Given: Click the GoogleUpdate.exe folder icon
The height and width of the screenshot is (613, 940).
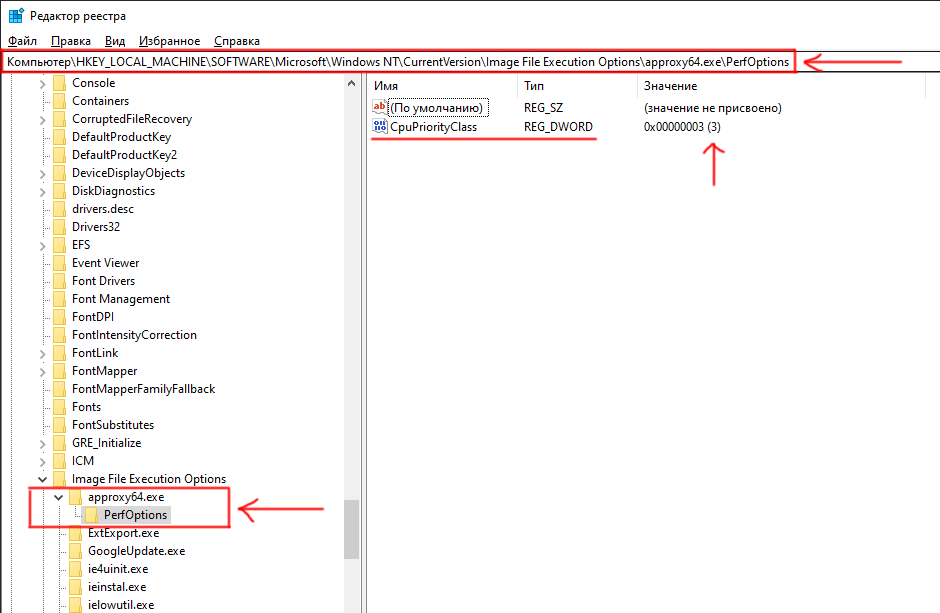Looking at the screenshot, I should (75, 551).
